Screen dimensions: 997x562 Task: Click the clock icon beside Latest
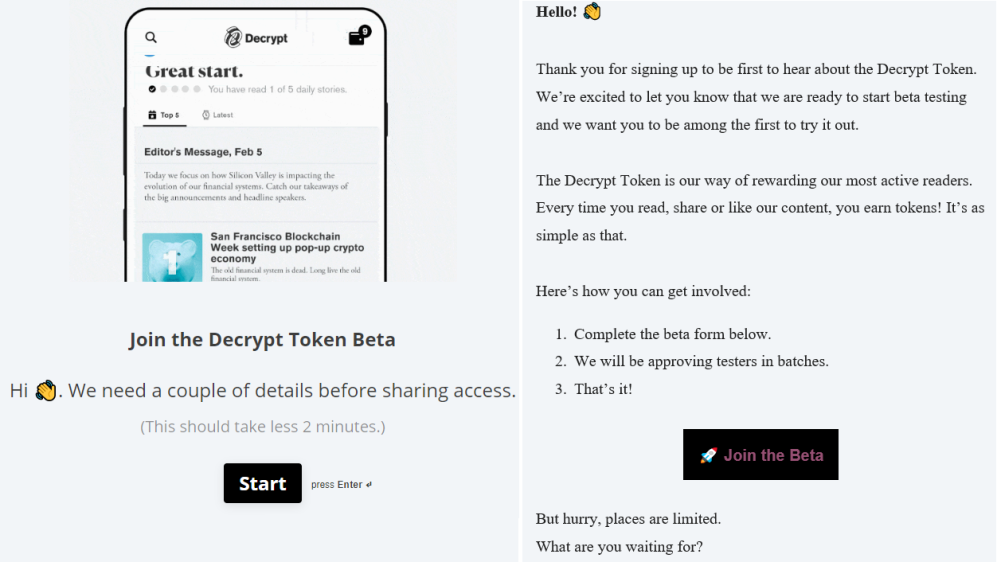(205, 115)
